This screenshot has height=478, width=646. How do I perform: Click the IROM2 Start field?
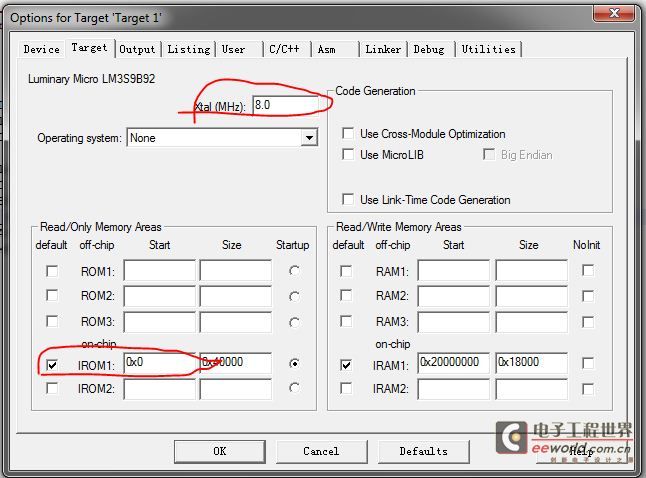pos(159,389)
